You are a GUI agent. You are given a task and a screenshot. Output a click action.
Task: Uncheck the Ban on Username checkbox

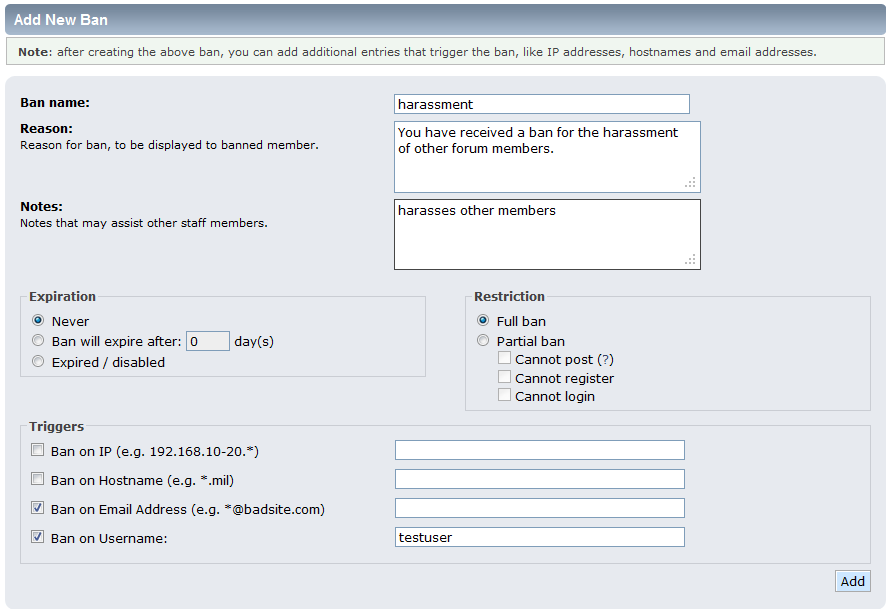click(x=38, y=537)
